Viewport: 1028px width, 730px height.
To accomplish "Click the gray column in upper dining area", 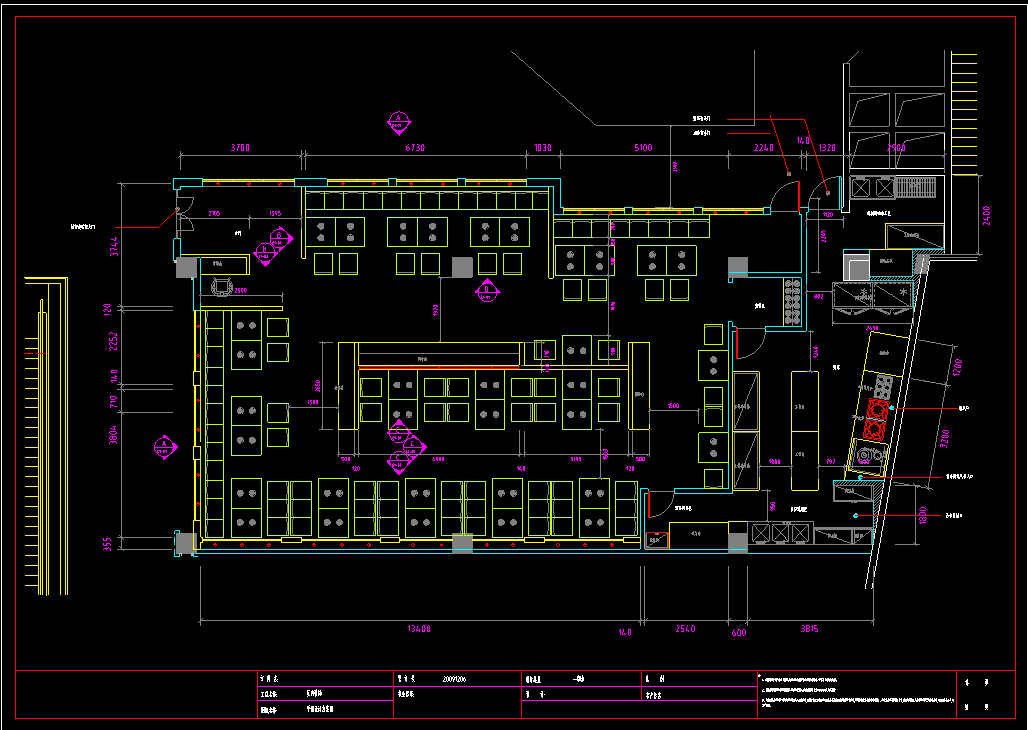I will pyautogui.click(x=461, y=266).
